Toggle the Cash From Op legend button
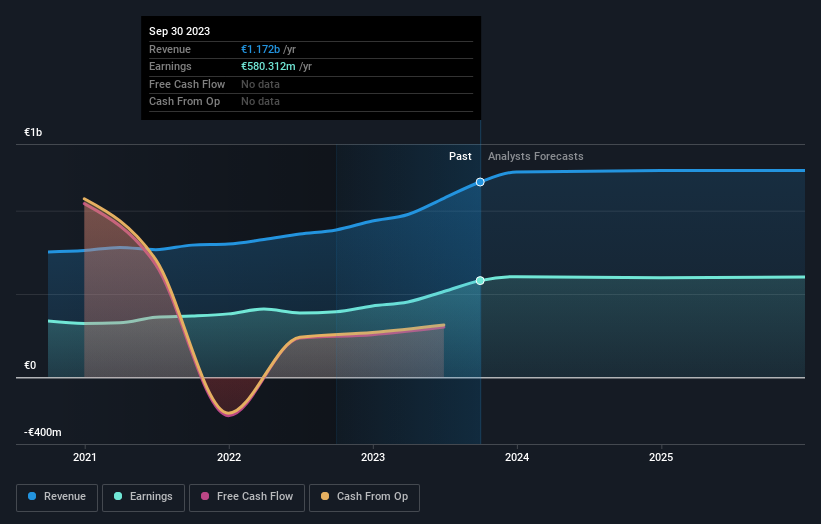 [x=364, y=497]
